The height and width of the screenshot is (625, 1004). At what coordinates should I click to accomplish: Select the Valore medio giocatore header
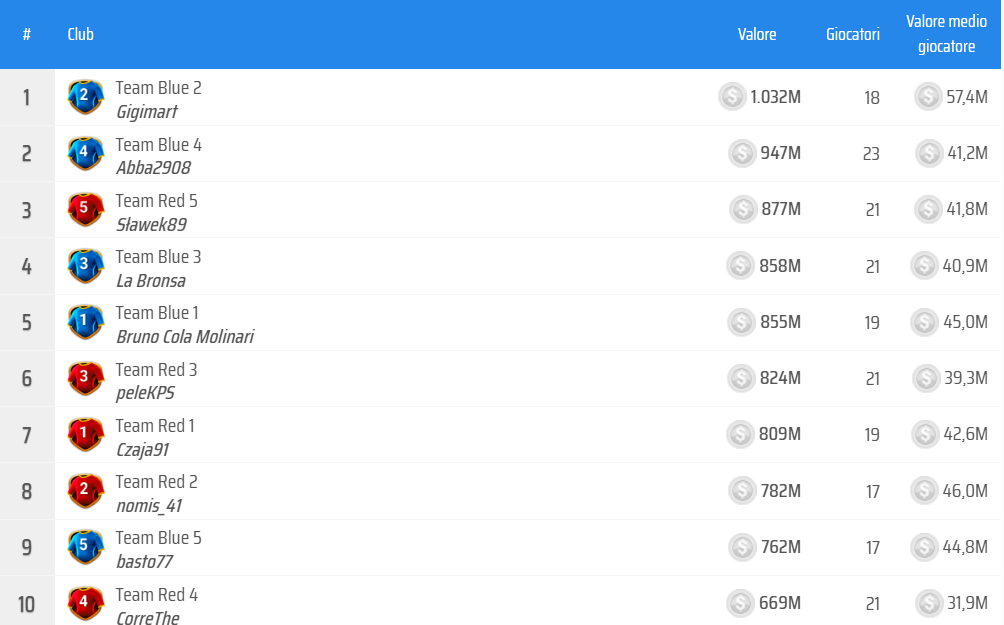coord(946,34)
